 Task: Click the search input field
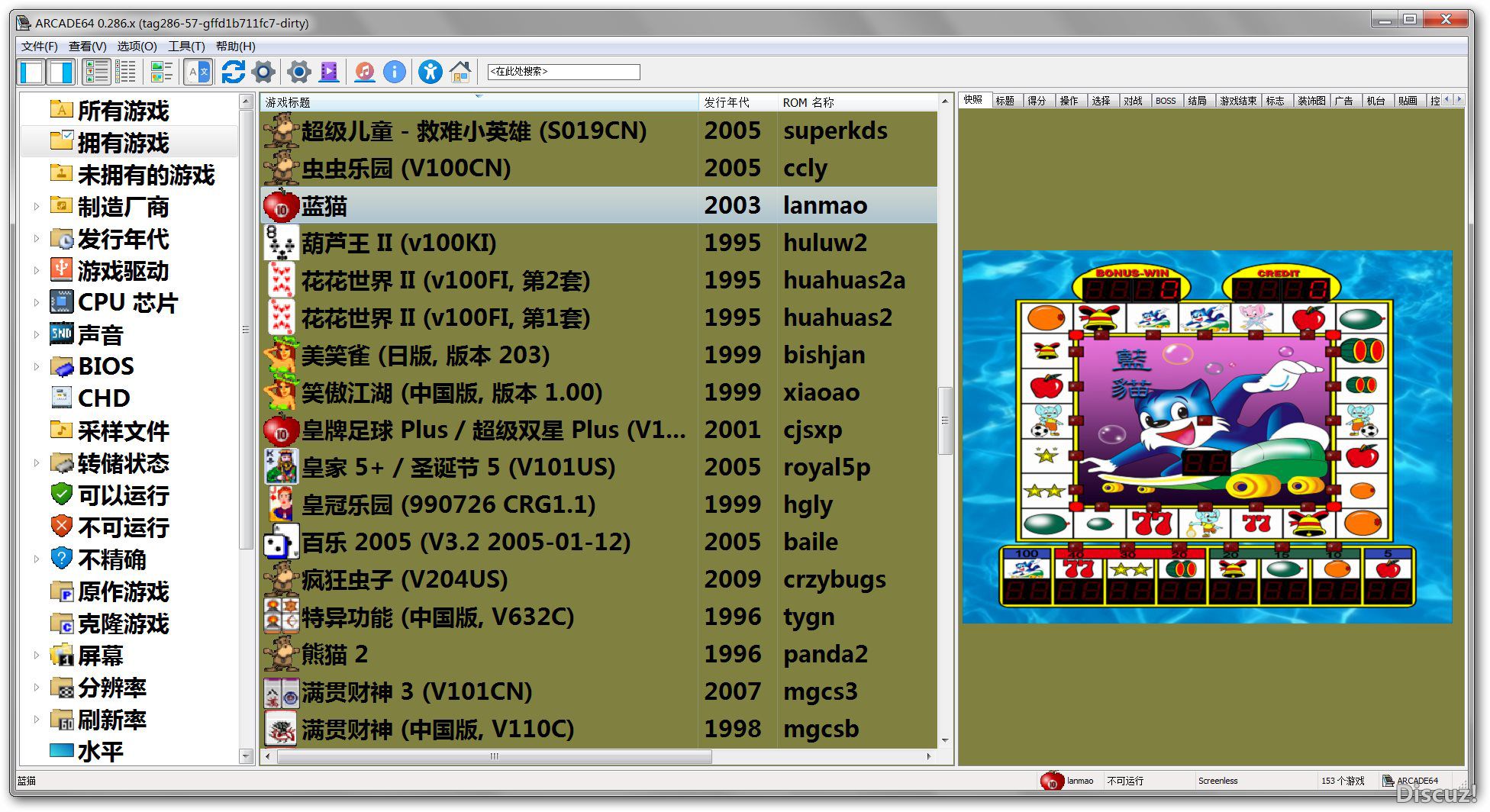pos(563,72)
